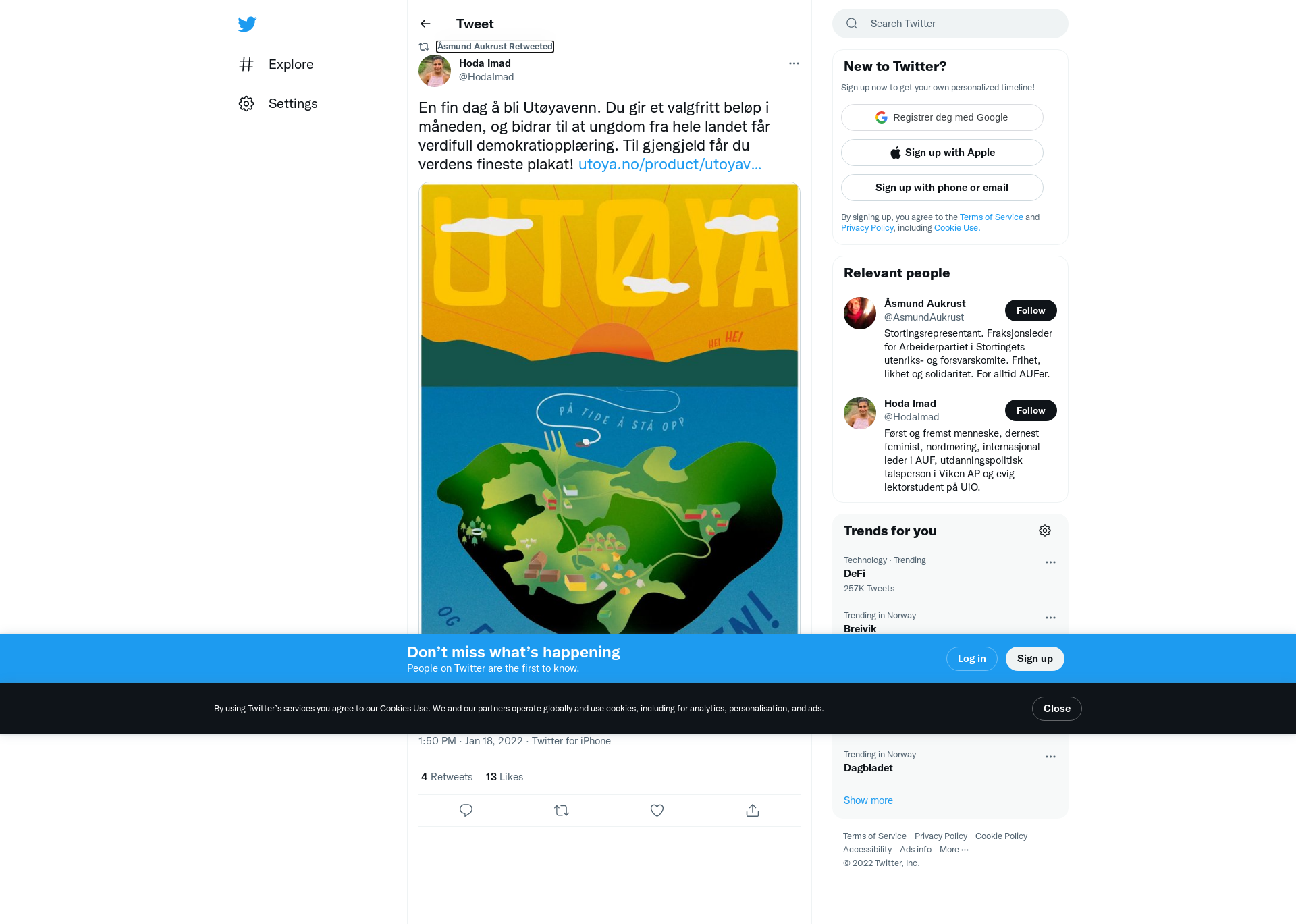The height and width of the screenshot is (924, 1296).
Task: Open Hoda Imad's profile avatar in tweet
Action: [435, 70]
